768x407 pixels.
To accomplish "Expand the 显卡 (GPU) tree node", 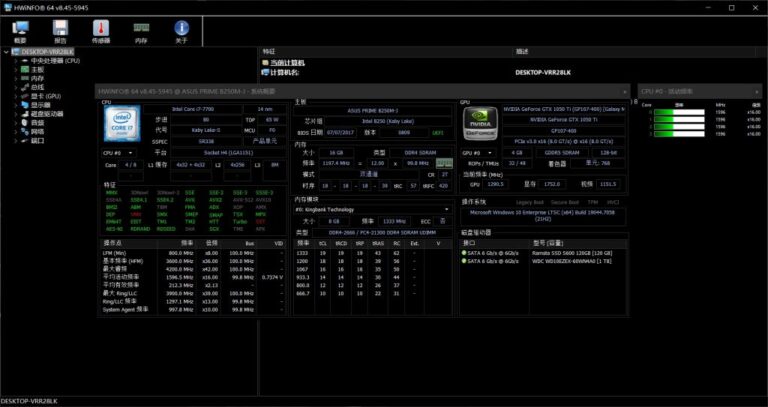I will (16, 96).
